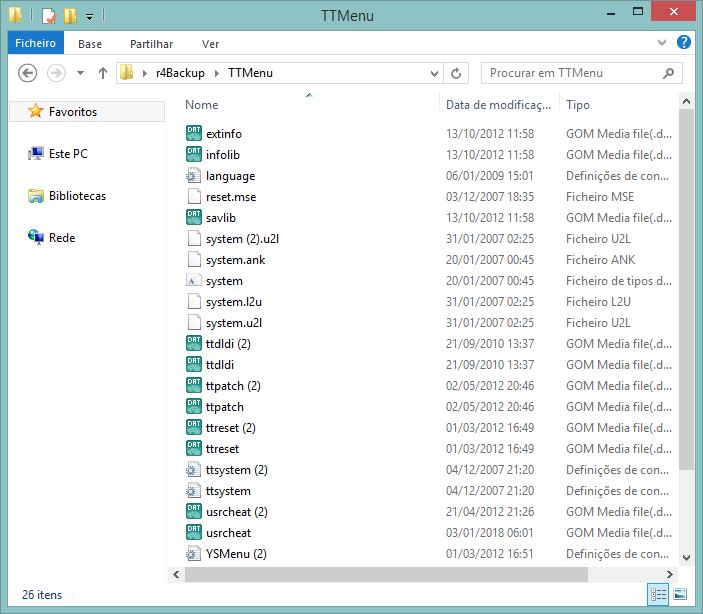This screenshot has width=703, height=614.
Task: Expand the address bar history dropdown
Action: [434, 73]
